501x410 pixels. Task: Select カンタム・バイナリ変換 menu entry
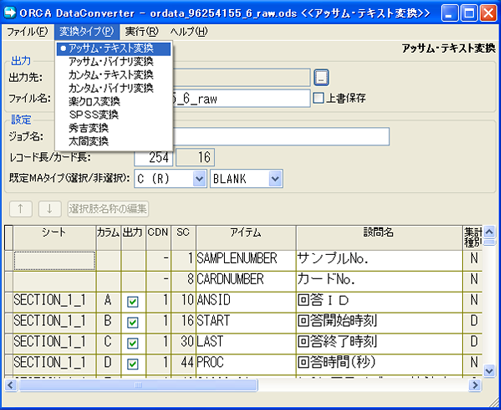114,89
